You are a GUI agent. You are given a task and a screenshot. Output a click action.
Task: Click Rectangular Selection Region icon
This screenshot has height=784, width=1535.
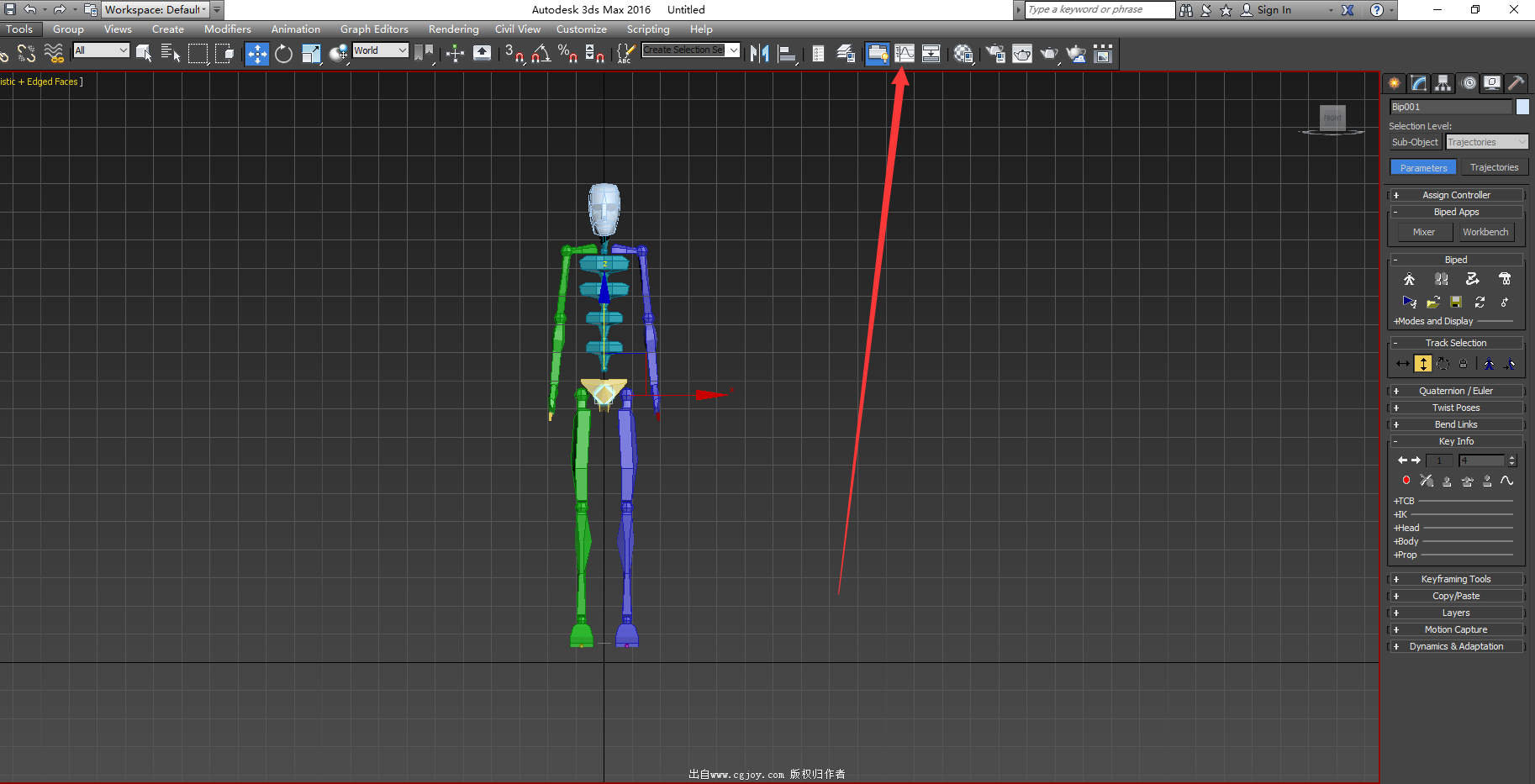pyautogui.click(x=198, y=54)
